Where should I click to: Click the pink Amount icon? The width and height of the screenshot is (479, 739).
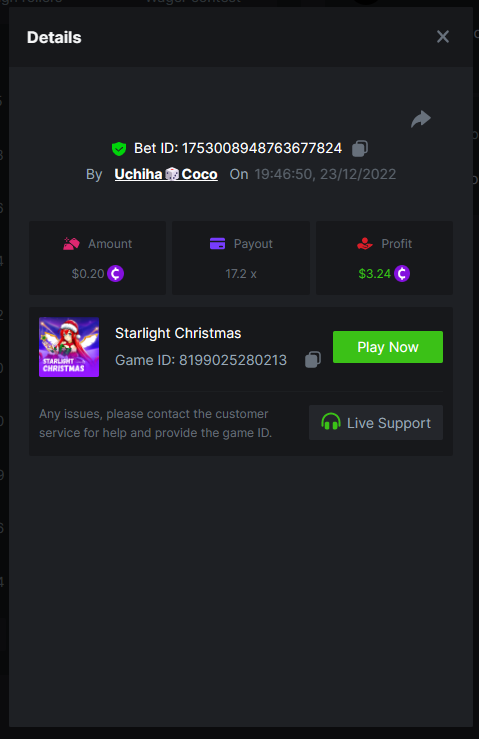[x=71, y=244]
